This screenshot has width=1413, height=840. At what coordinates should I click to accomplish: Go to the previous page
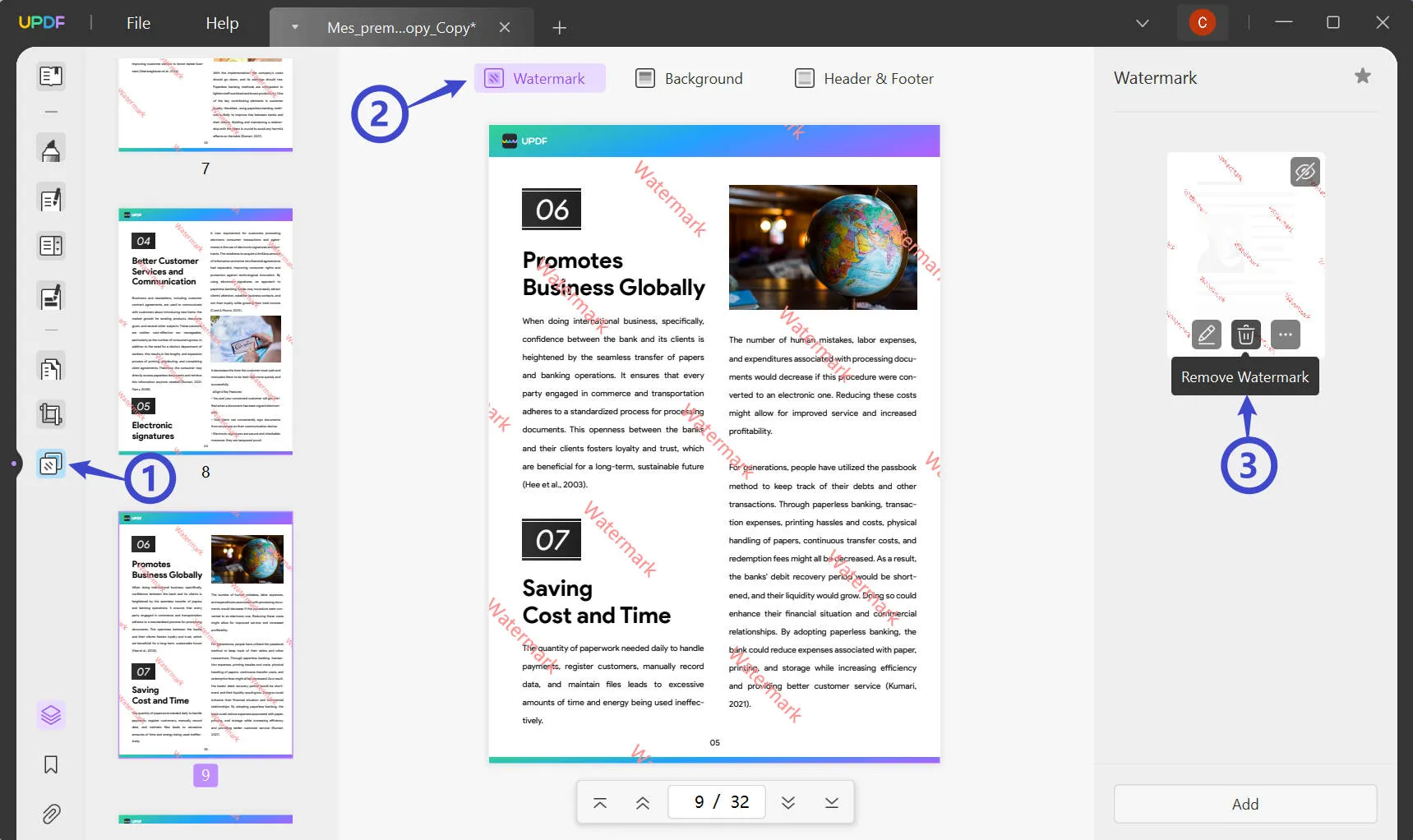(x=643, y=802)
